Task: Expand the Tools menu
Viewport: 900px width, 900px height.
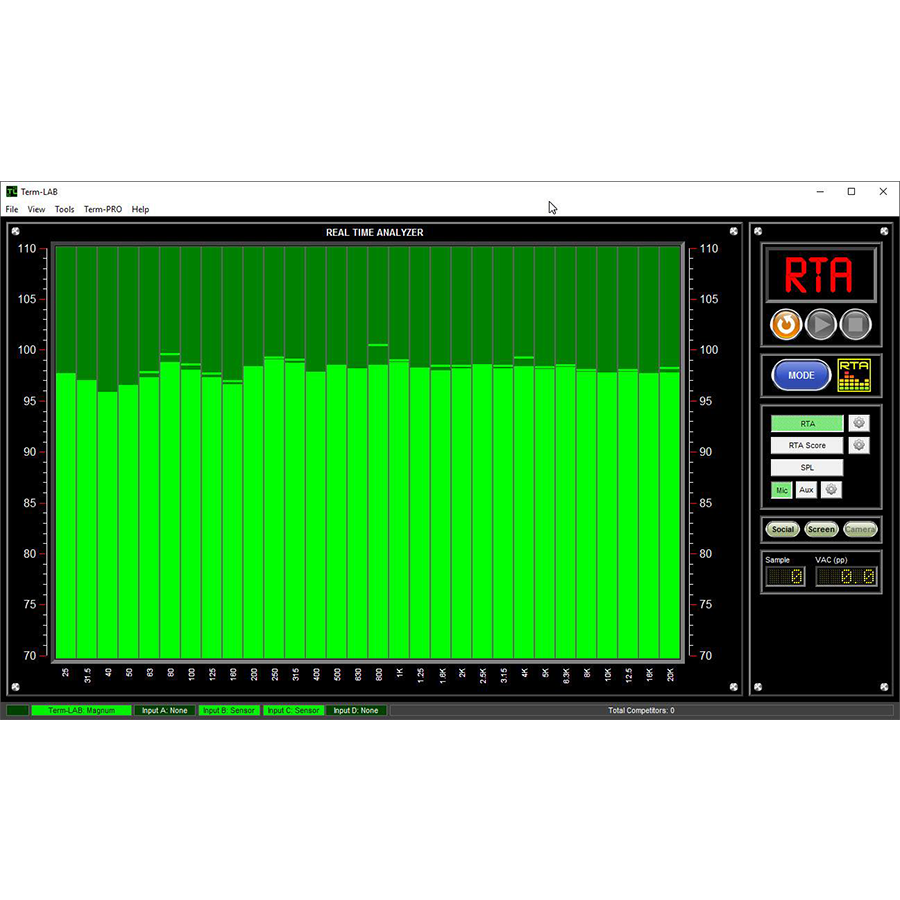Action: coord(65,210)
